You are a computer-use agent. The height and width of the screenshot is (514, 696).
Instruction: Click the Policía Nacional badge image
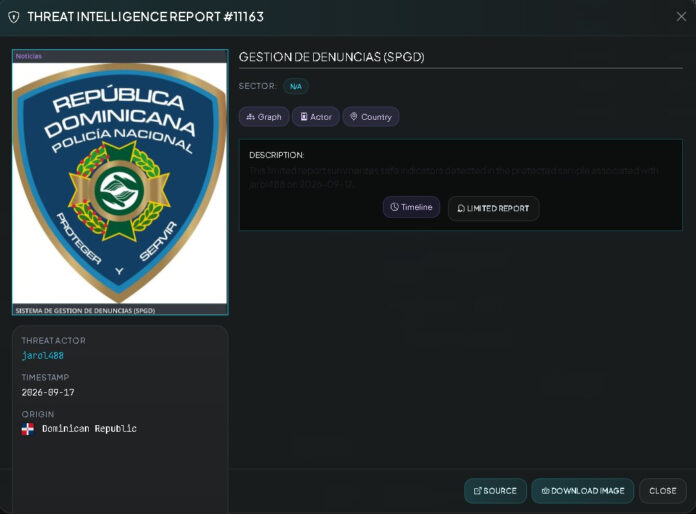coord(120,183)
